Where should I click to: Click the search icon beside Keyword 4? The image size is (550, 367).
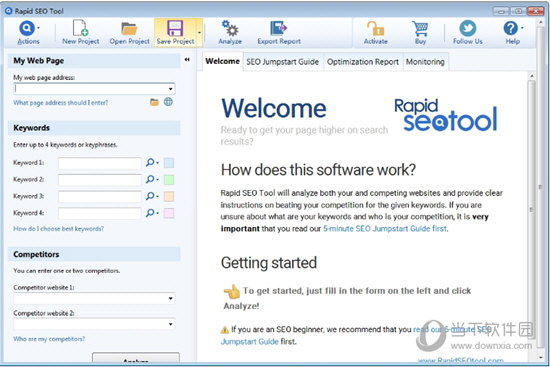150,213
